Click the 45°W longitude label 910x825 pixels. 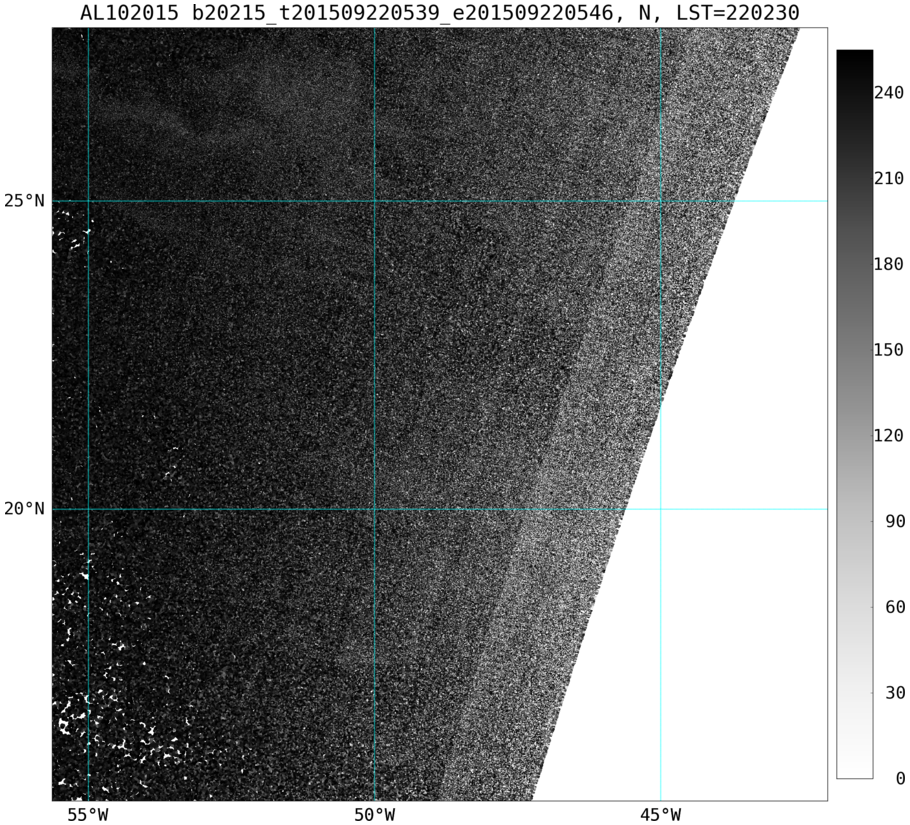[x=660, y=815]
